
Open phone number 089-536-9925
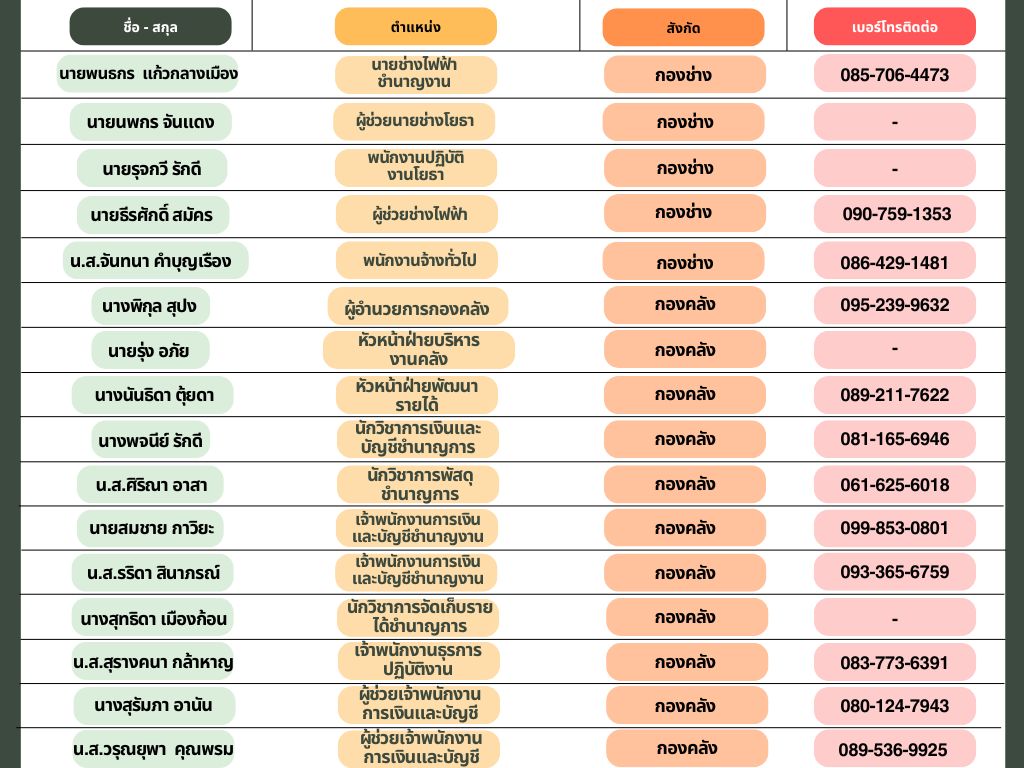pyautogui.click(x=892, y=749)
